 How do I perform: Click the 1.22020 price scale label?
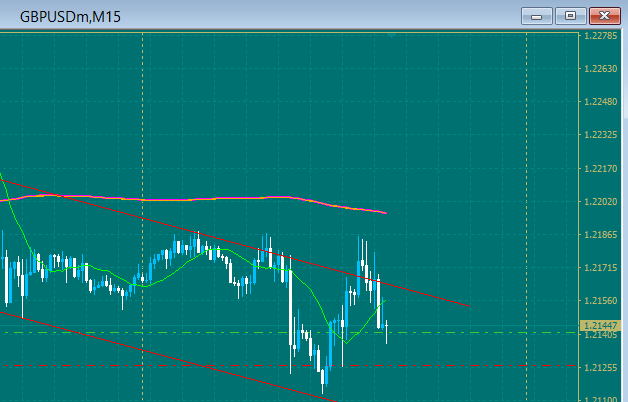[601, 202]
